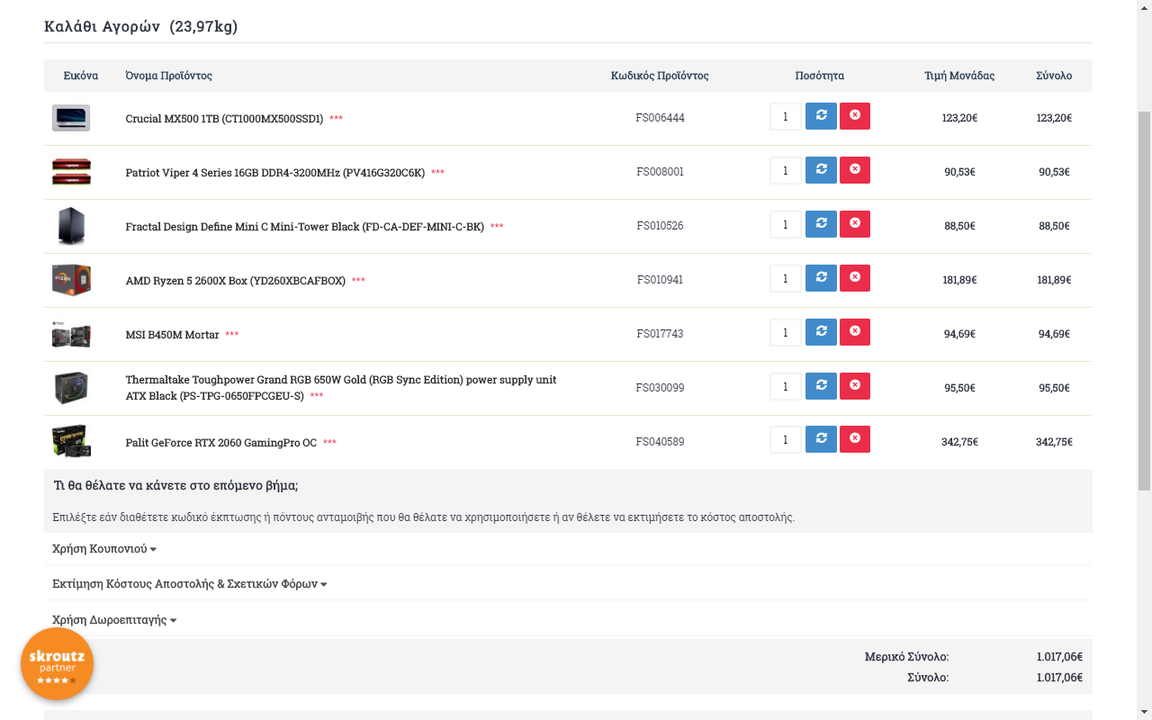This screenshot has width=1152, height=720.
Task: Click the Όνομα Προϊόντος column header
Action: pyautogui.click(x=168, y=76)
